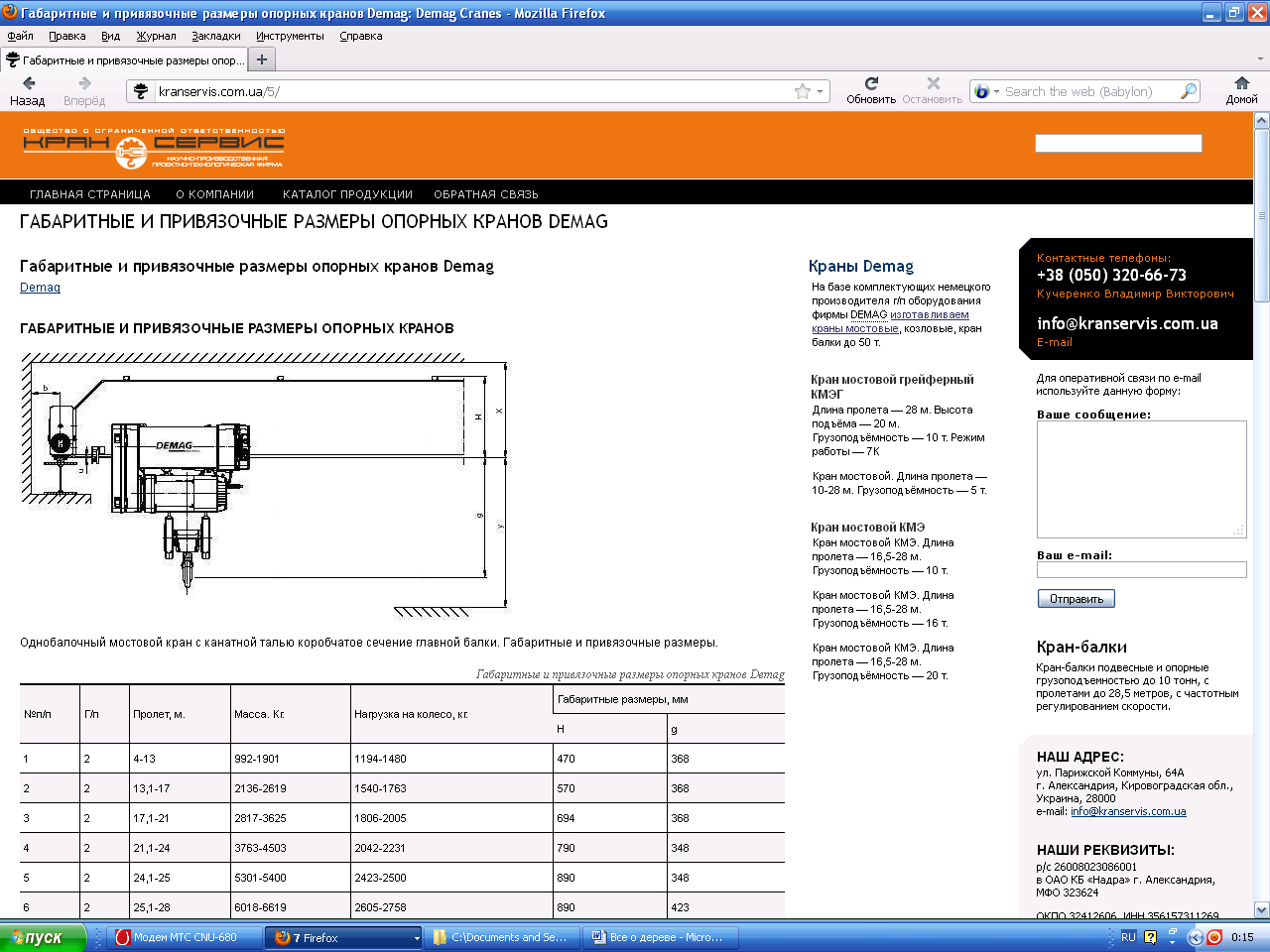
Task: Click the Ваш e-mail input field
Action: pyautogui.click(x=1141, y=570)
